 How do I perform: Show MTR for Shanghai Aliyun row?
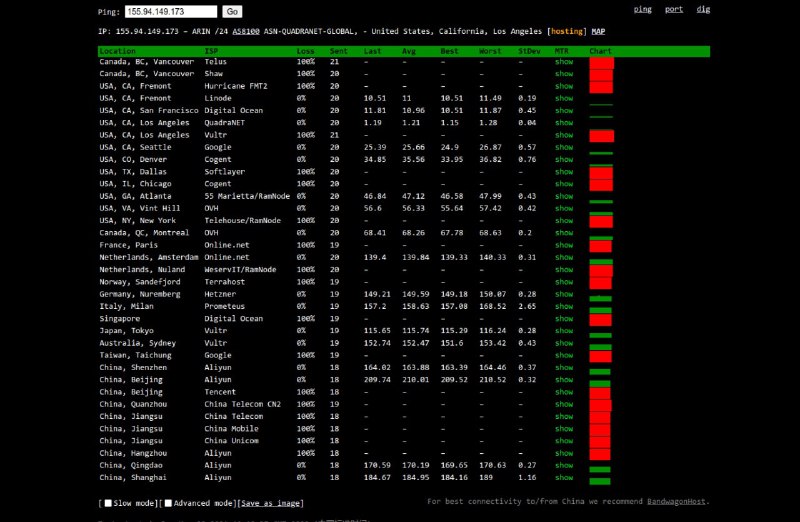564,478
